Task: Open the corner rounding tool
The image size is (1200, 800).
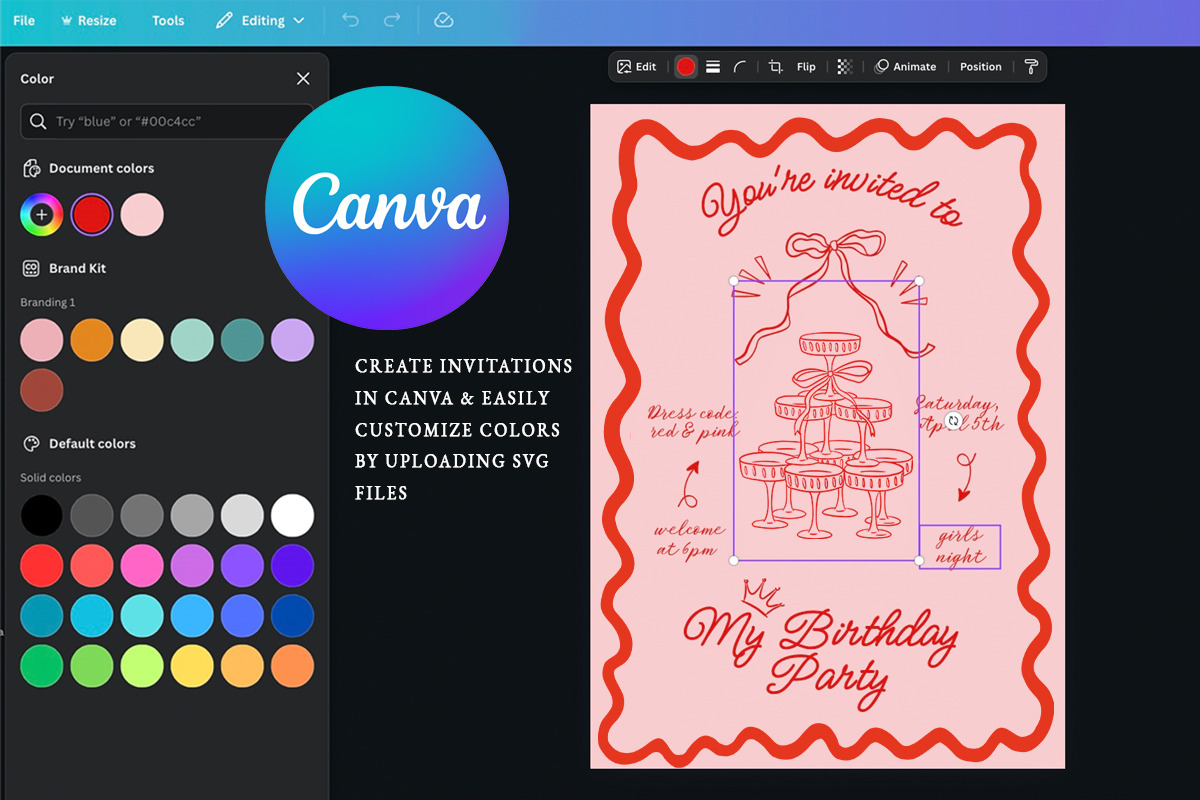Action: pyautogui.click(x=740, y=67)
